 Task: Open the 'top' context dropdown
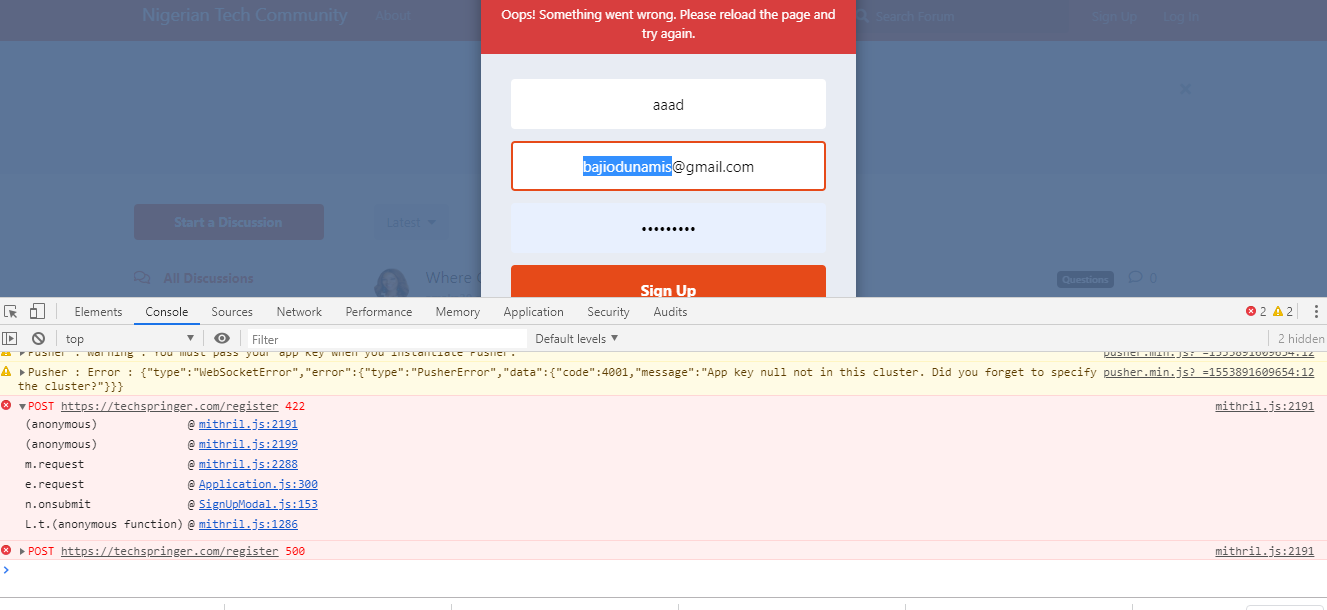coord(128,339)
